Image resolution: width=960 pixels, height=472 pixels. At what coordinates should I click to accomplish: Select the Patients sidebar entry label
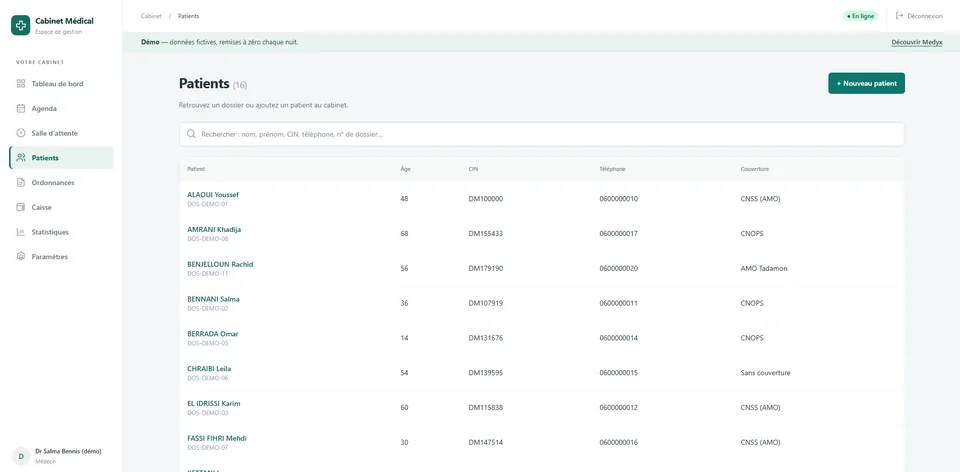45,158
